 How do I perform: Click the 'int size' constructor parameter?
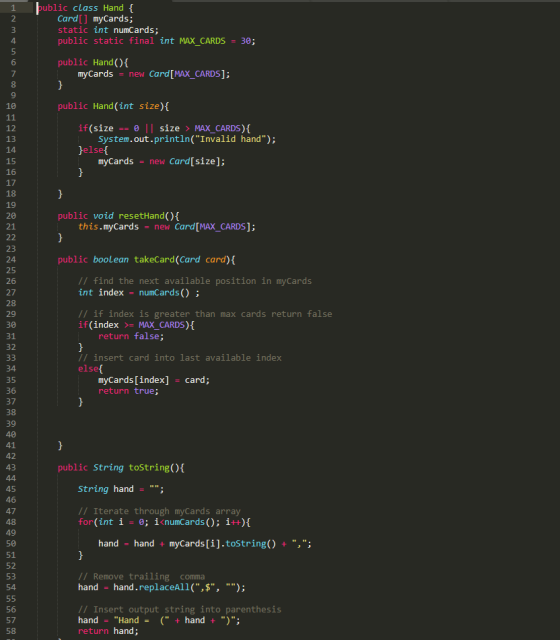139,106
